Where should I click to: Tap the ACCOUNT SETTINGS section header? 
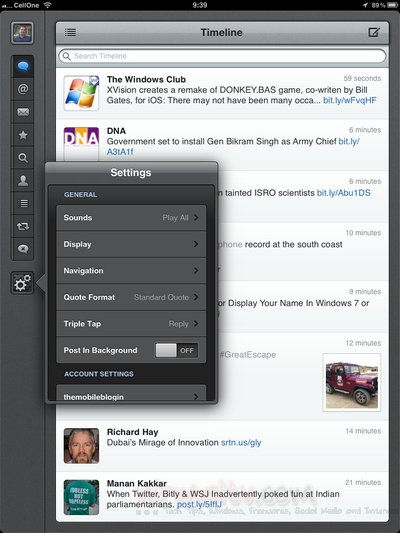99,374
